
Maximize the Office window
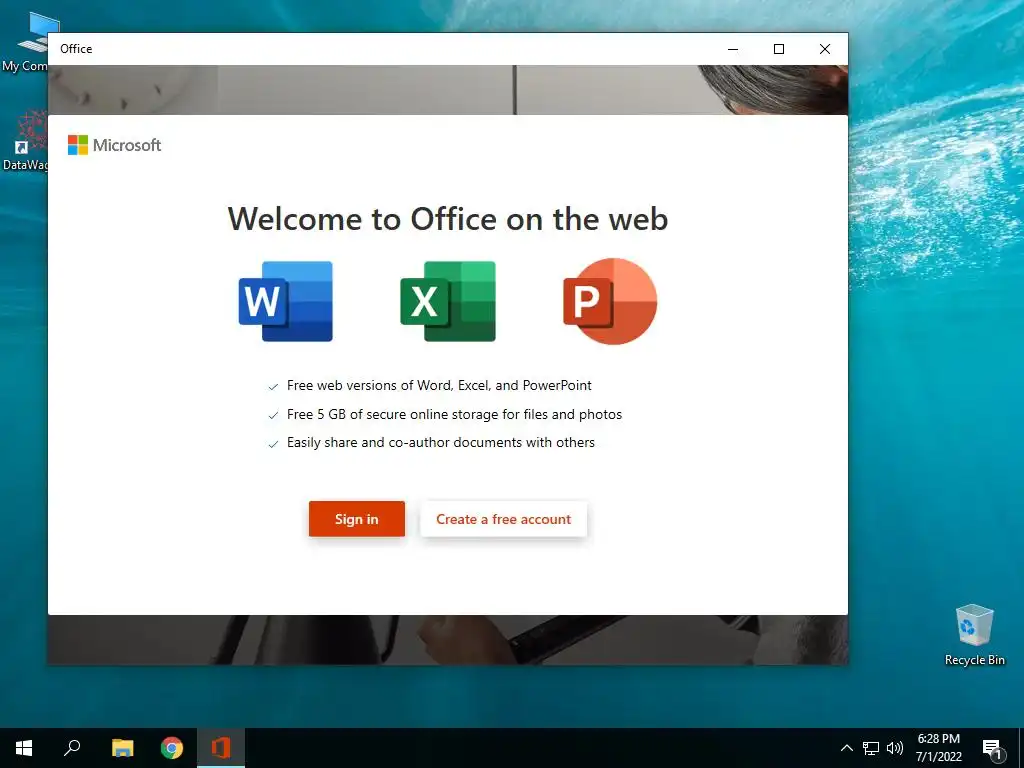tap(779, 49)
